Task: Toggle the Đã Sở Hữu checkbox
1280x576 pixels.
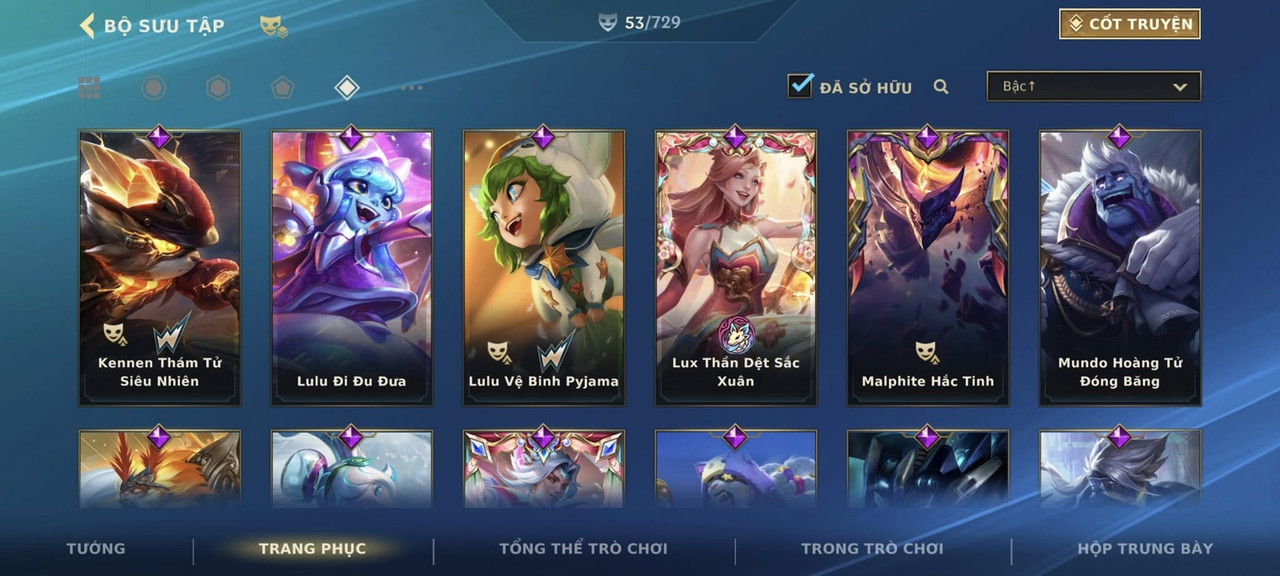Action: click(x=800, y=86)
